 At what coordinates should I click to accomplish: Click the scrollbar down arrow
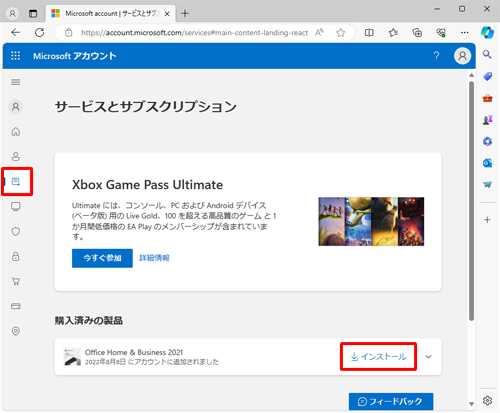pyautogui.click(x=471, y=404)
